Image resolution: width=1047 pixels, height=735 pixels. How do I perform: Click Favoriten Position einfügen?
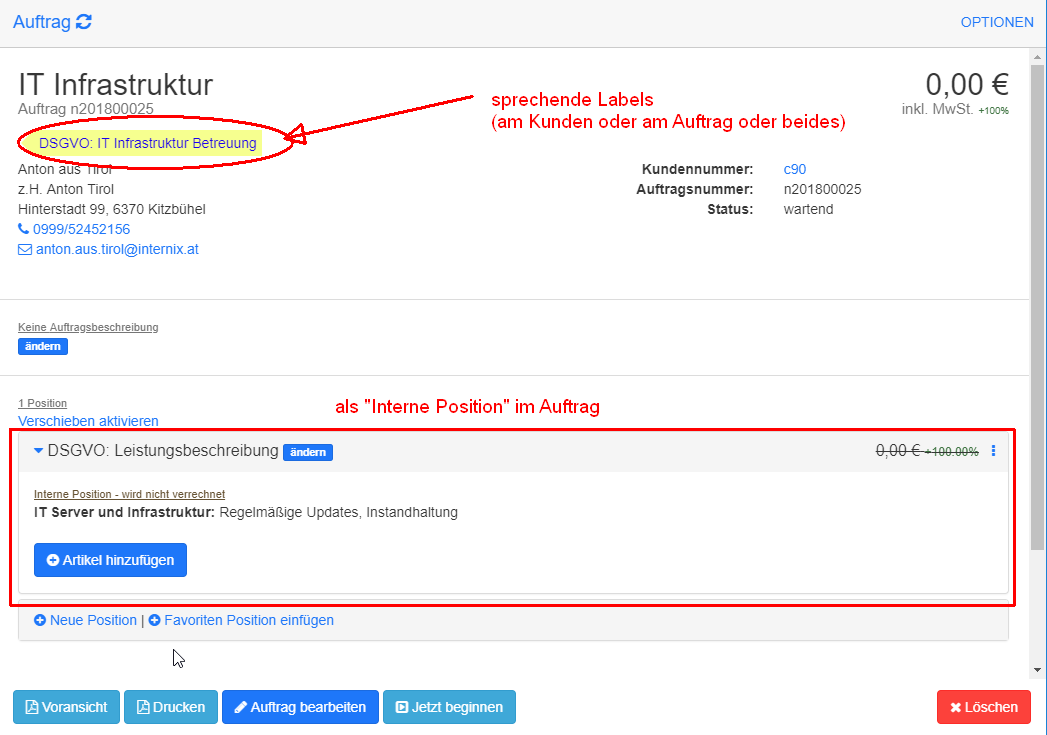click(241, 620)
